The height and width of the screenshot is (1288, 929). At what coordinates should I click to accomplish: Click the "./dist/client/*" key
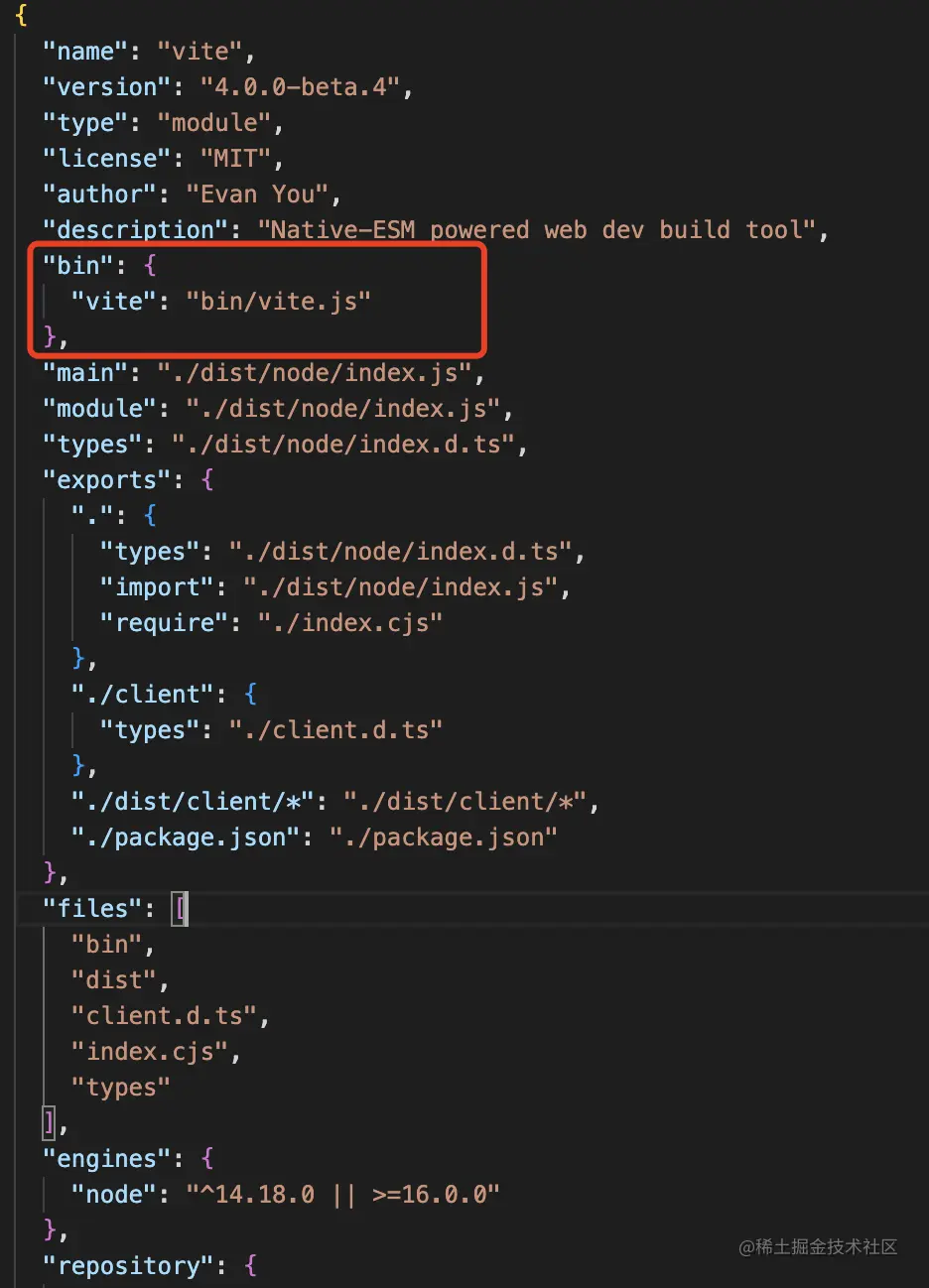tap(194, 802)
